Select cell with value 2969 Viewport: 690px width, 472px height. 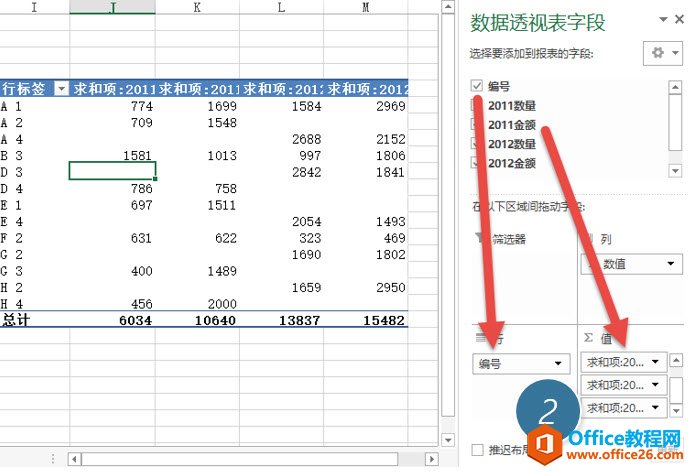tap(366, 106)
